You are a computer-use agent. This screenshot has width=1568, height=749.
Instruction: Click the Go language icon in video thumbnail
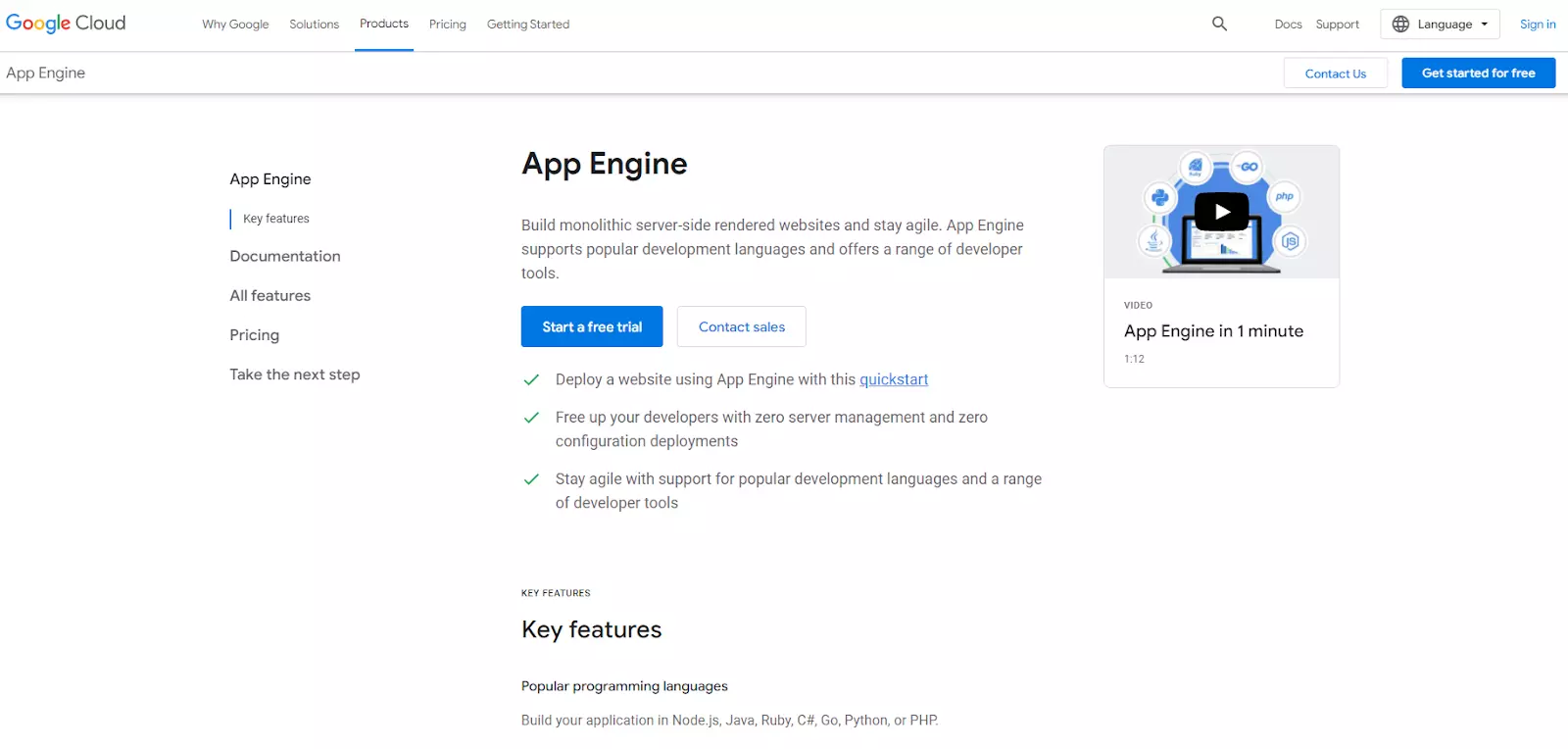[1248, 167]
